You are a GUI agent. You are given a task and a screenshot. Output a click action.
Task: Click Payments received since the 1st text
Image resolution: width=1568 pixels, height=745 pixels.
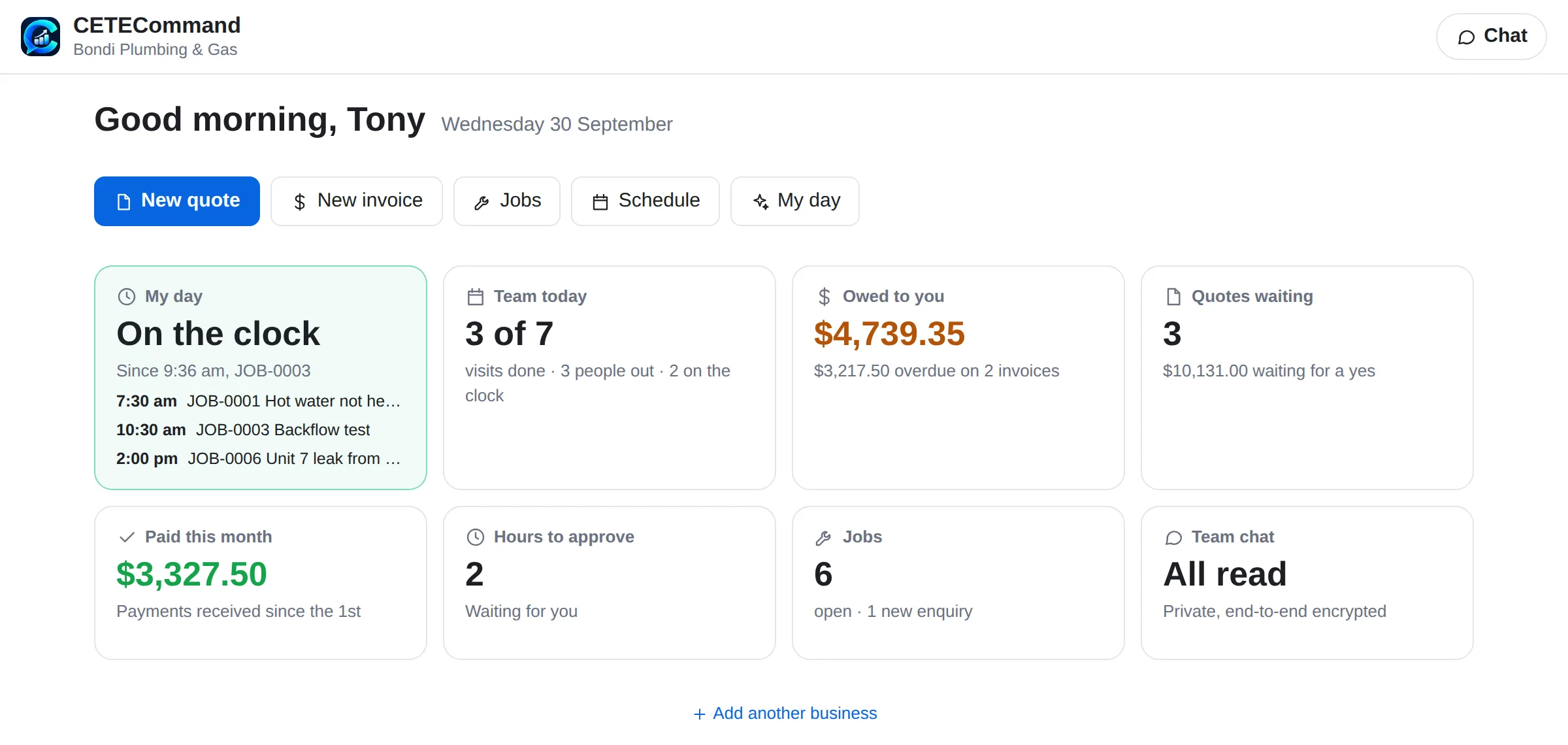(x=238, y=611)
